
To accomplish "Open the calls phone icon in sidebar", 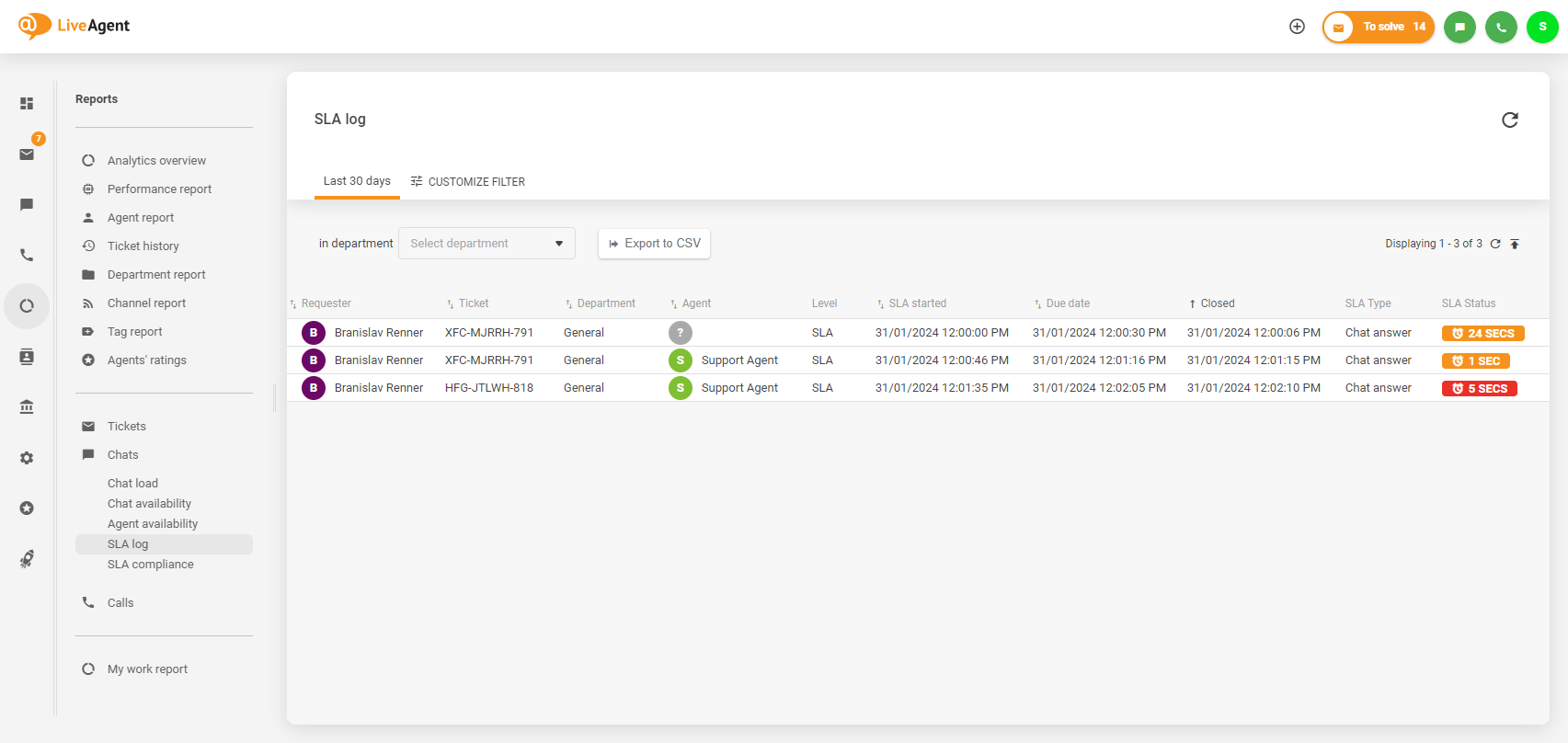I will [x=27, y=256].
